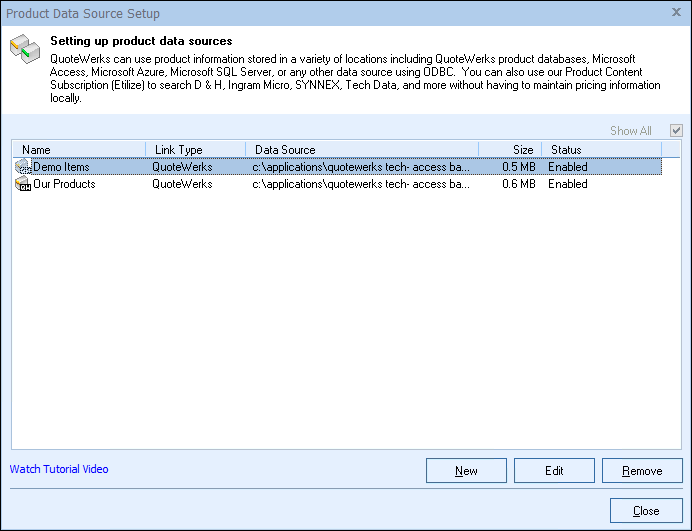This screenshot has height=531, width=692.
Task: Open the Watch Tutorial Video link
Action: pyautogui.click(x=59, y=469)
